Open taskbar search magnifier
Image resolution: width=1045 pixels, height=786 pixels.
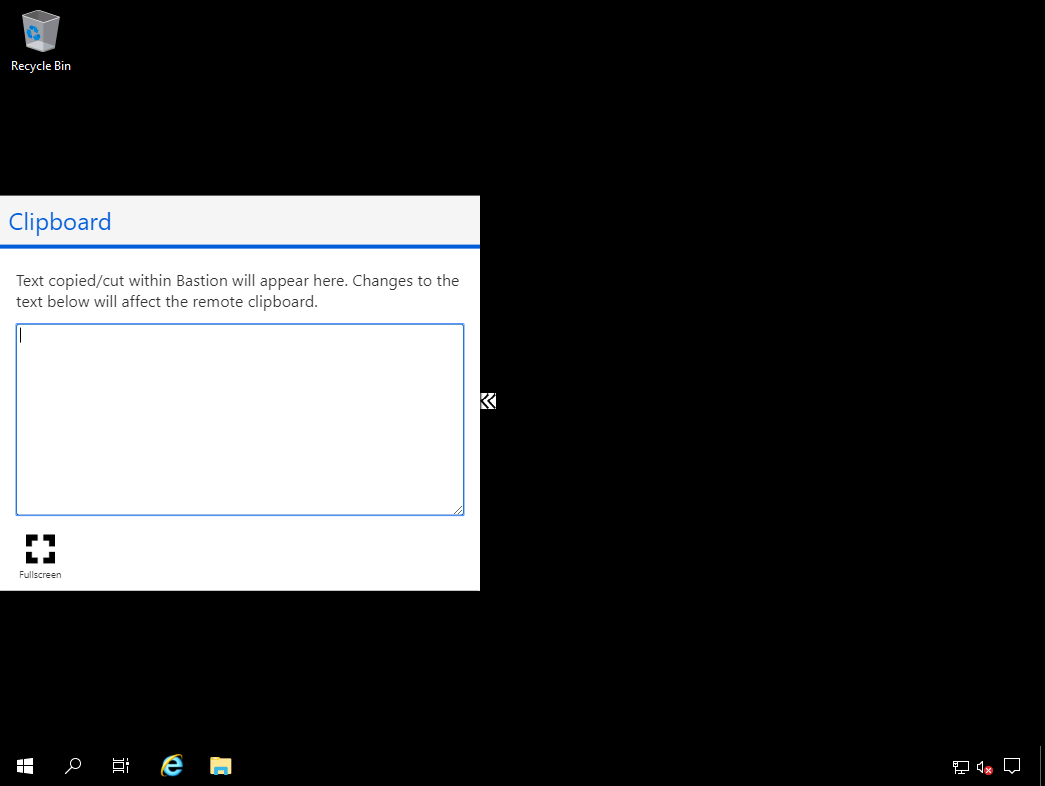coord(73,766)
